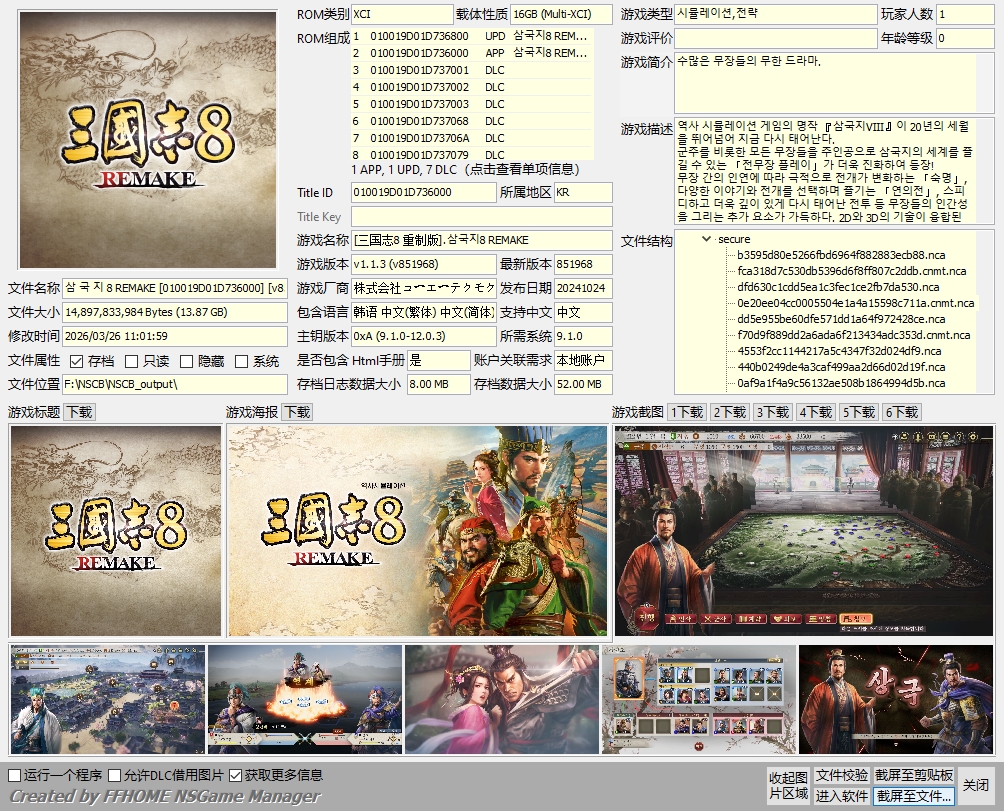Collapse the secure folder tree node
The height and width of the screenshot is (811, 1004).
tap(707, 239)
